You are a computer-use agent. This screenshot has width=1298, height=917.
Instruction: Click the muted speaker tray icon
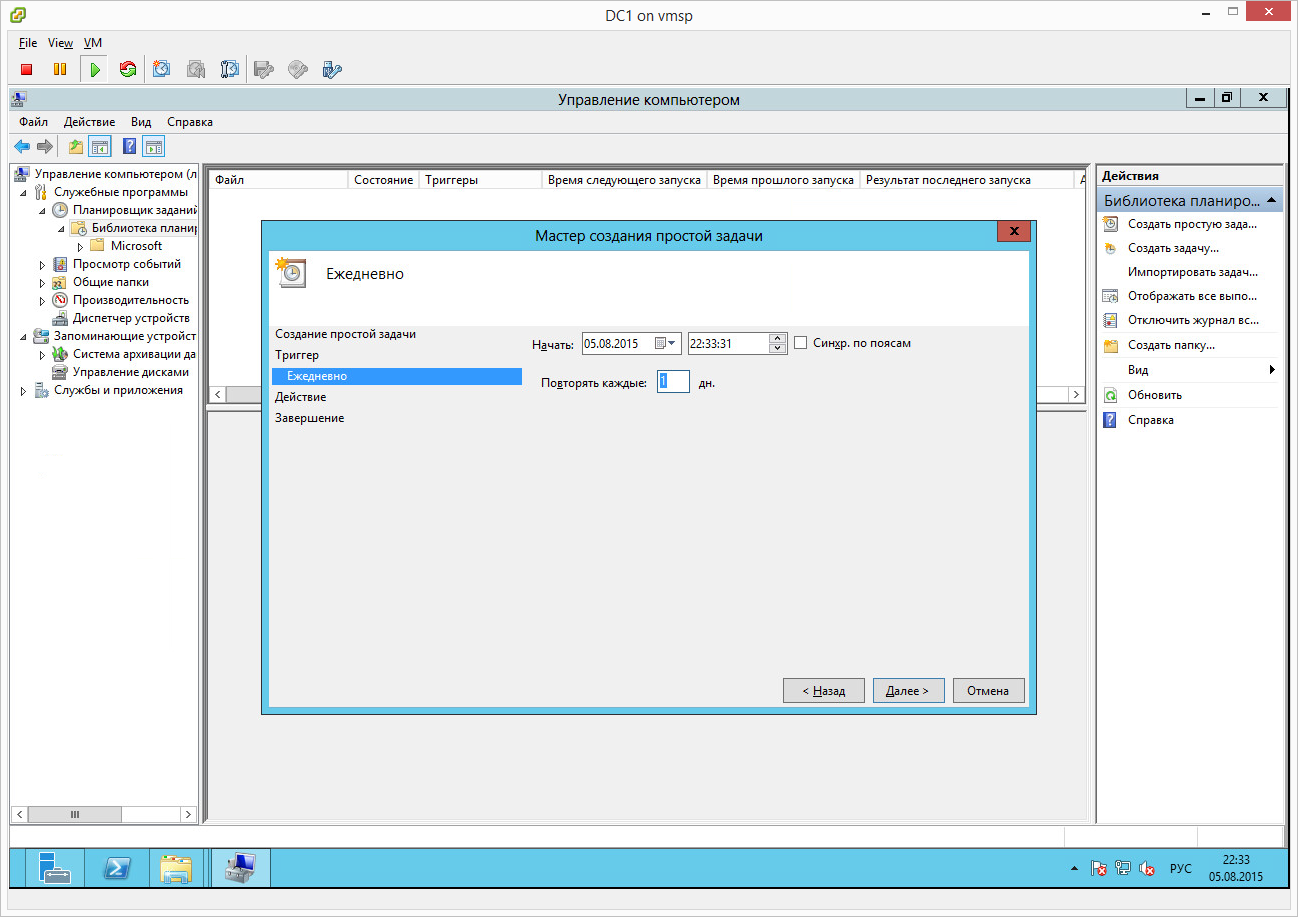1147,868
